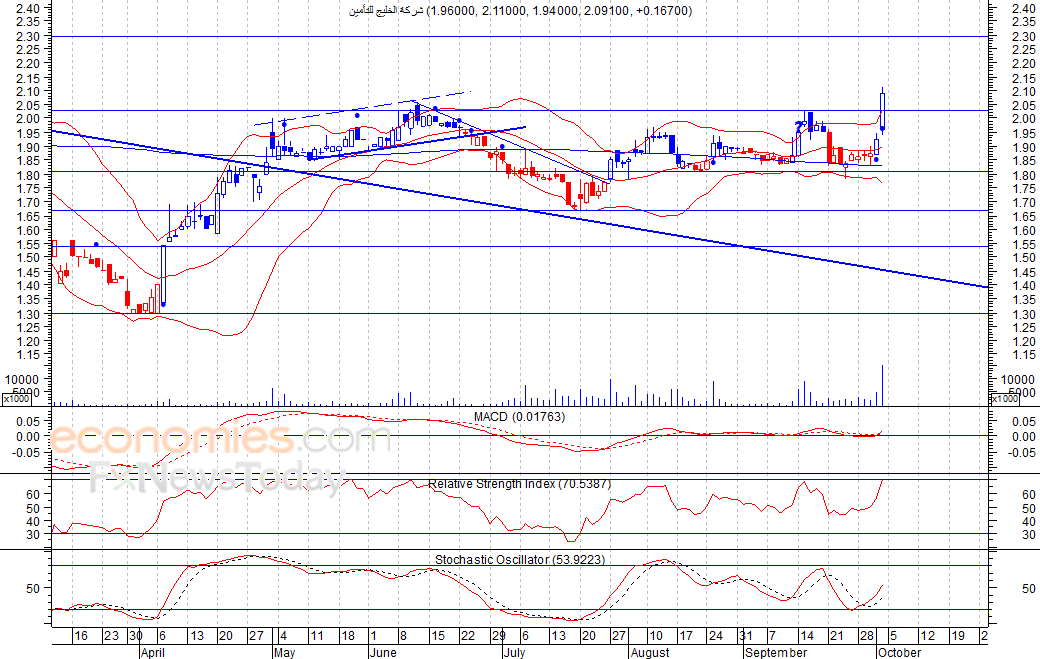Click the right x1000 volume scale box
1040x659 pixels.
click(1004, 398)
